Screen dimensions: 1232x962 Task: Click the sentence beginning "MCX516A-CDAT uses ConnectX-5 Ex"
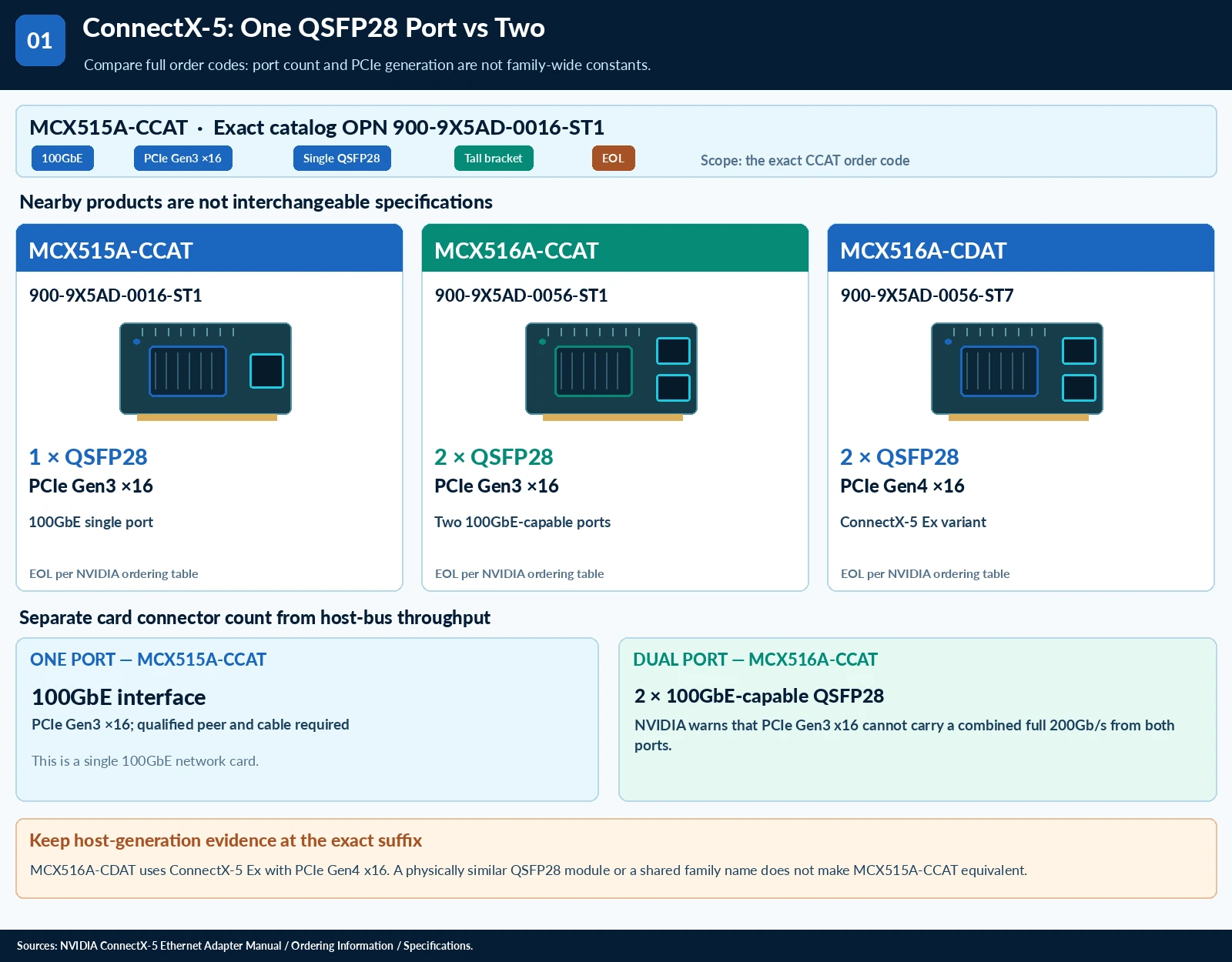(x=528, y=870)
